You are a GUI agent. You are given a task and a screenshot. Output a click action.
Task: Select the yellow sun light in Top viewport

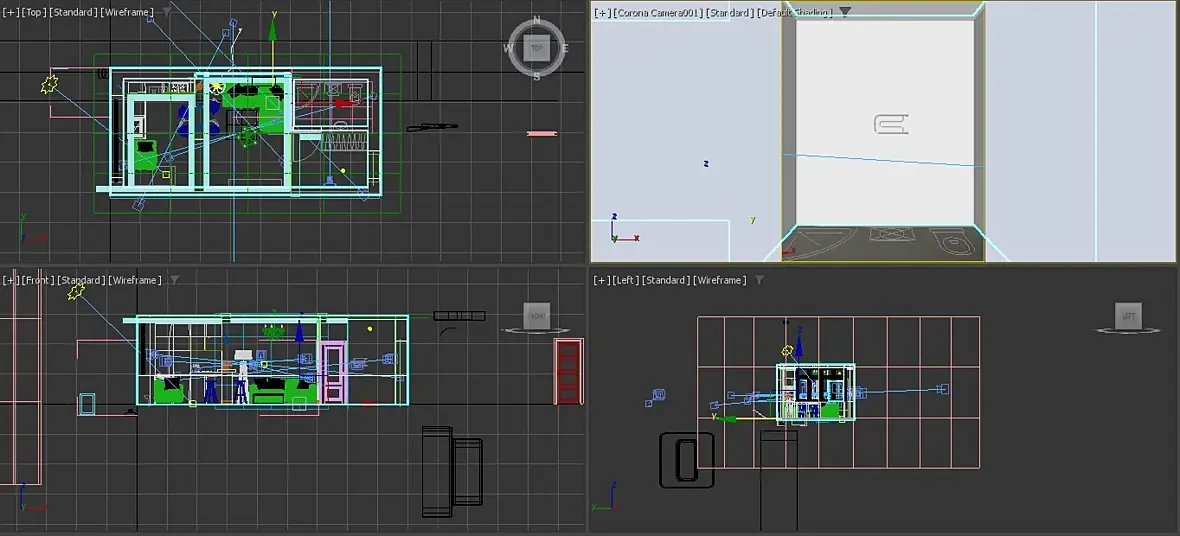[49, 84]
